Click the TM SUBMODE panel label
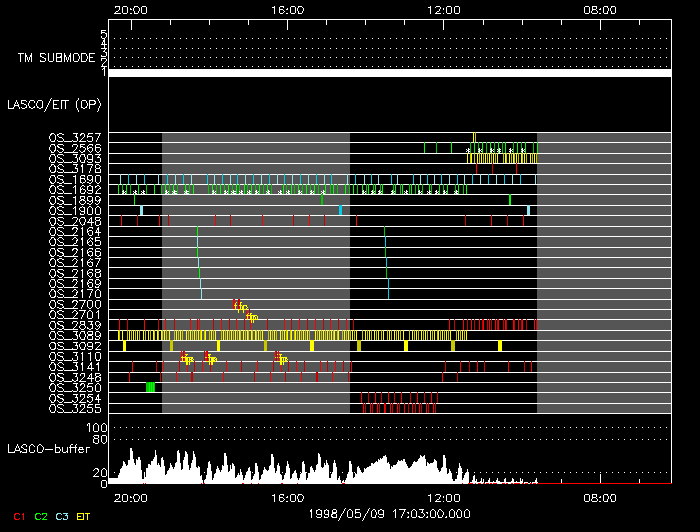 point(55,58)
